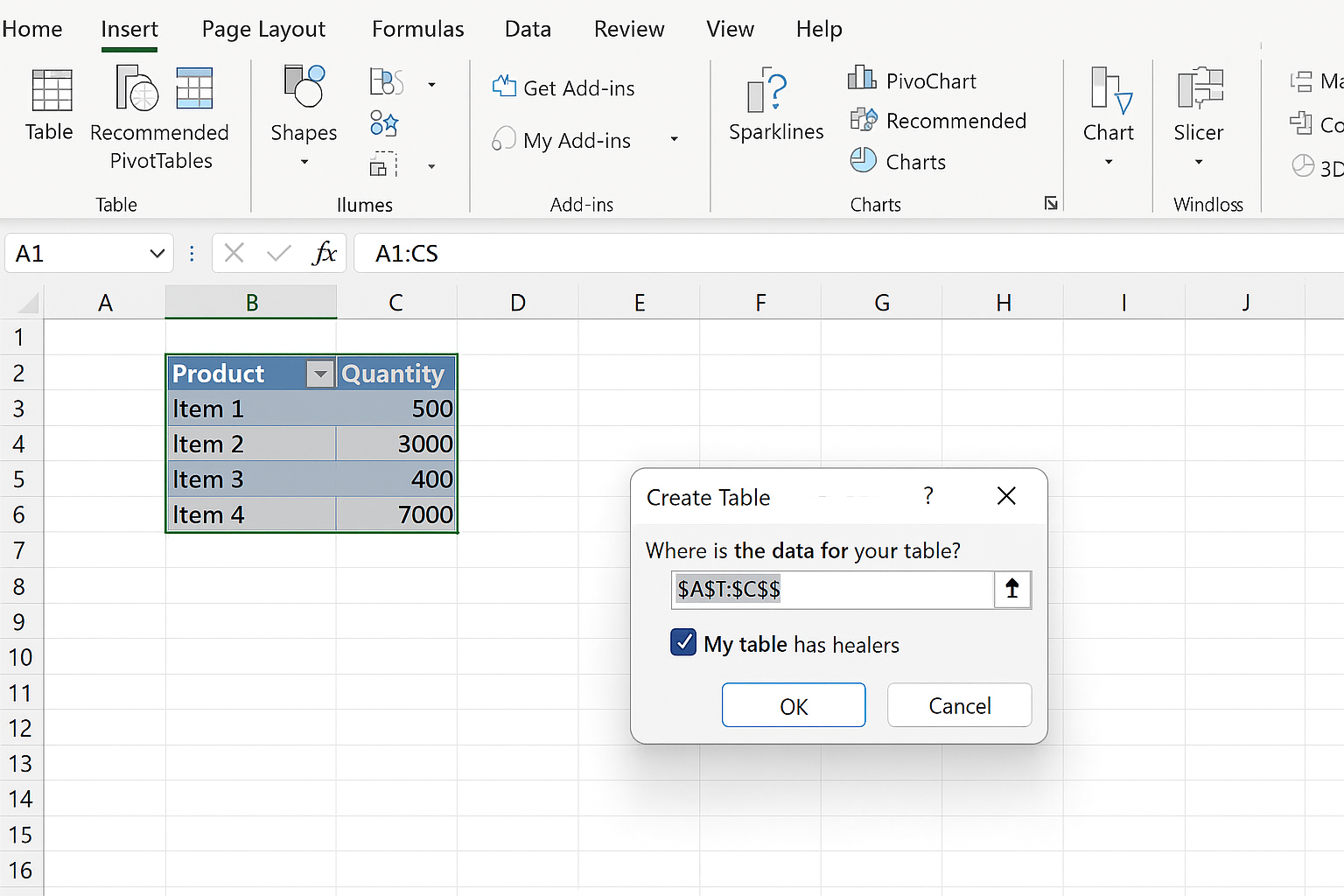Select the Item 1 cell

[251, 409]
